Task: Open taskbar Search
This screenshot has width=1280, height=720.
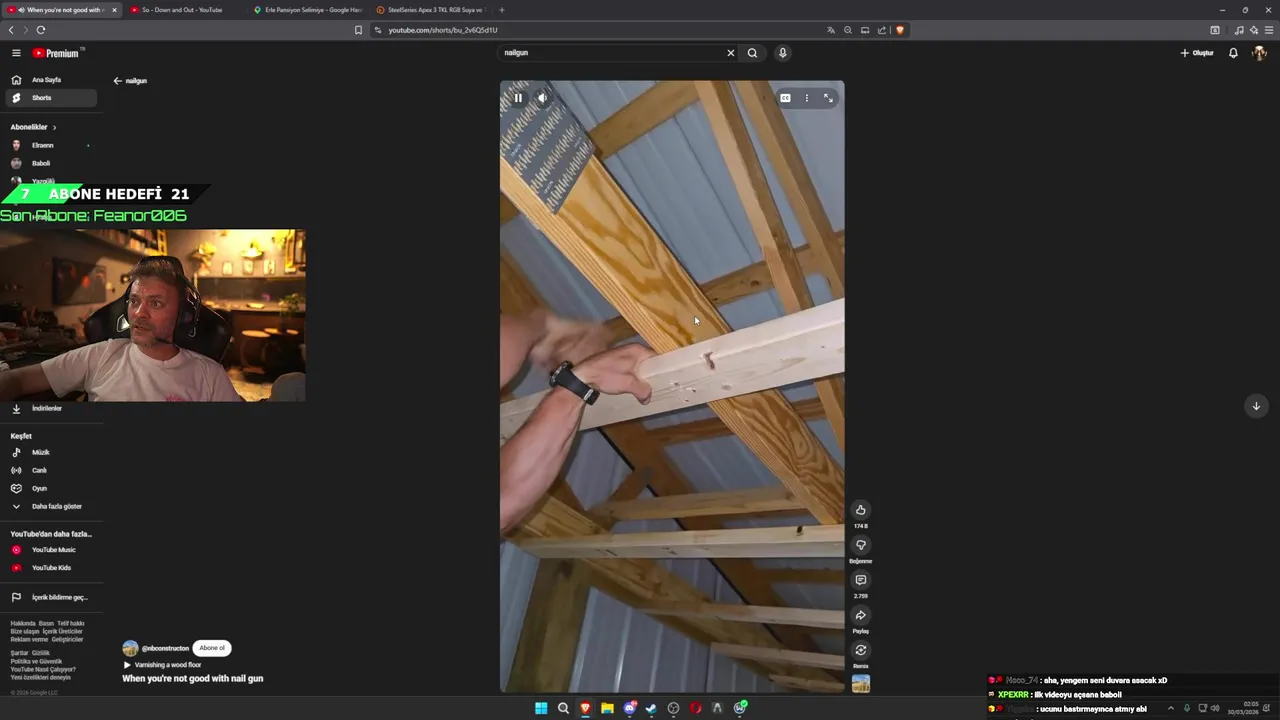Action: pos(563,708)
